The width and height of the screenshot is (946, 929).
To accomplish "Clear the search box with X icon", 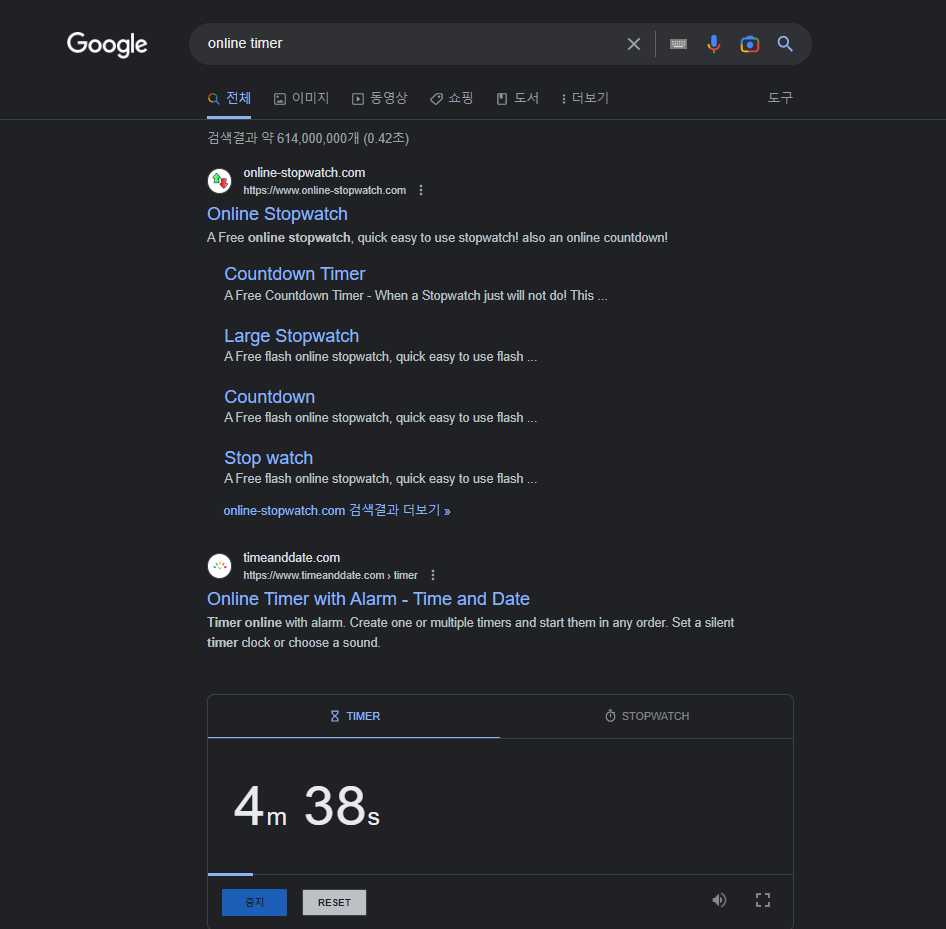I will pyautogui.click(x=633, y=44).
